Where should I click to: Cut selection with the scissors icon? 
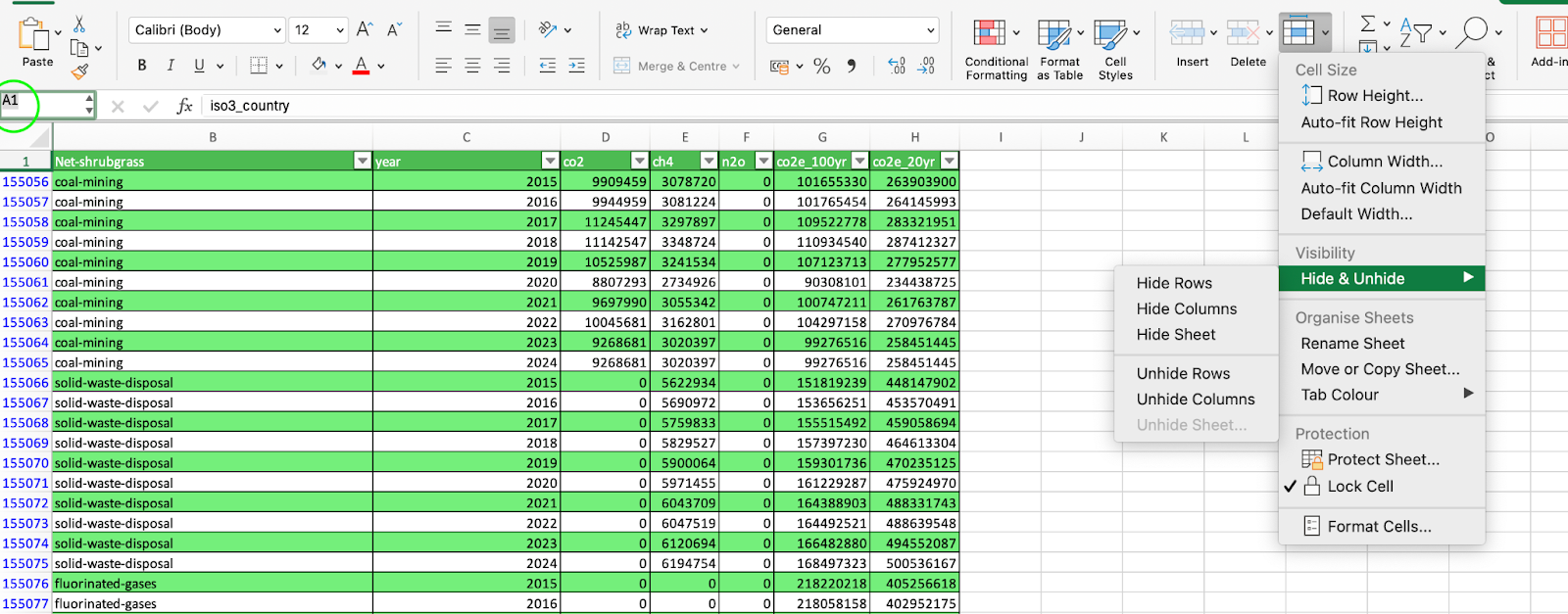(79, 24)
